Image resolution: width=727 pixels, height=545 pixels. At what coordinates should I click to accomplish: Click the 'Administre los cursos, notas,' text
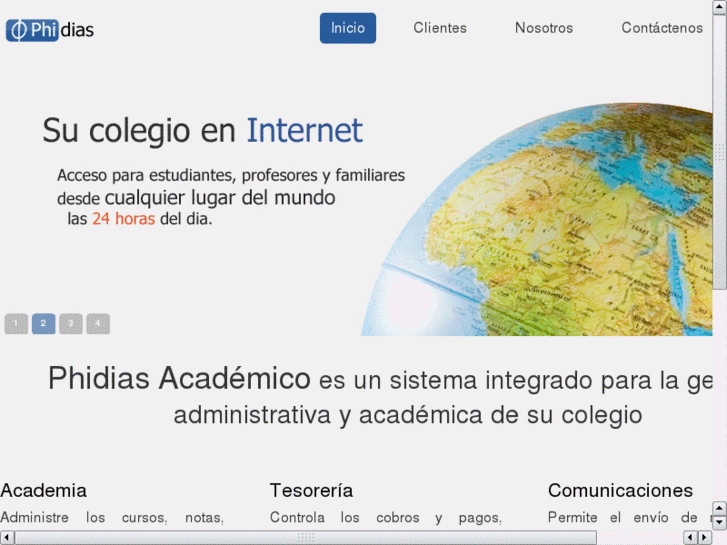pos(112,518)
